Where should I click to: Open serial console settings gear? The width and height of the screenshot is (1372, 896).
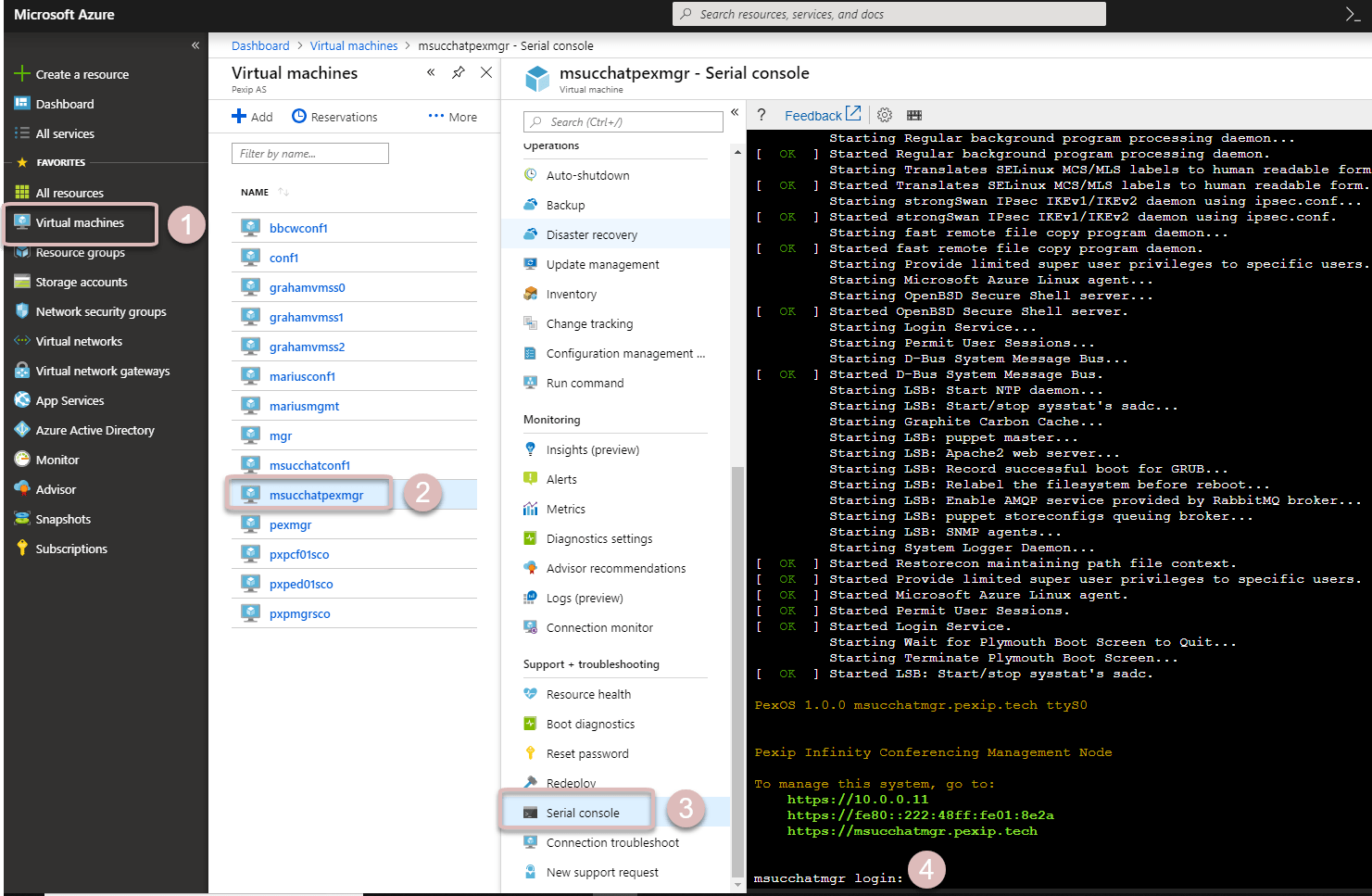point(884,114)
